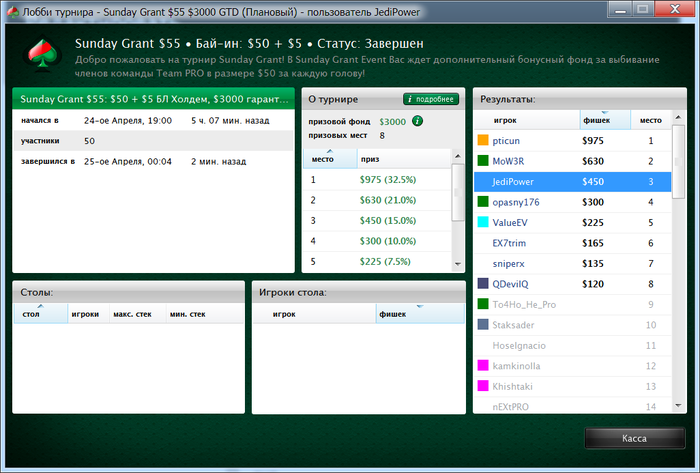Click results list scroll down arrow
The height and width of the screenshot is (473, 700).
[679, 405]
